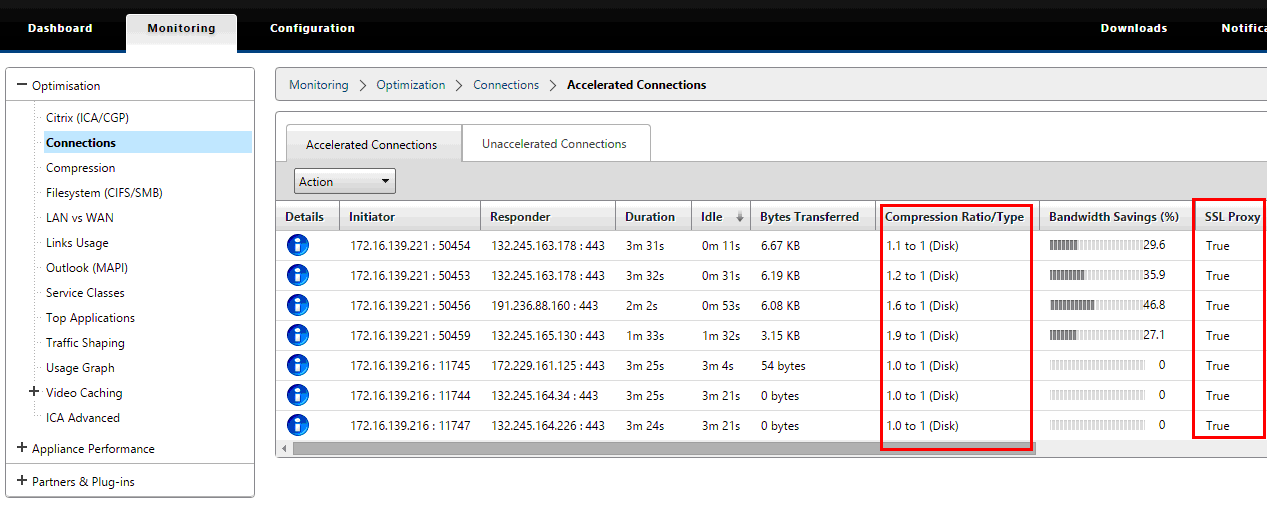
Task: Open details icon for connection port 50454
Action: pyautogui.click(x=298, y=245)
